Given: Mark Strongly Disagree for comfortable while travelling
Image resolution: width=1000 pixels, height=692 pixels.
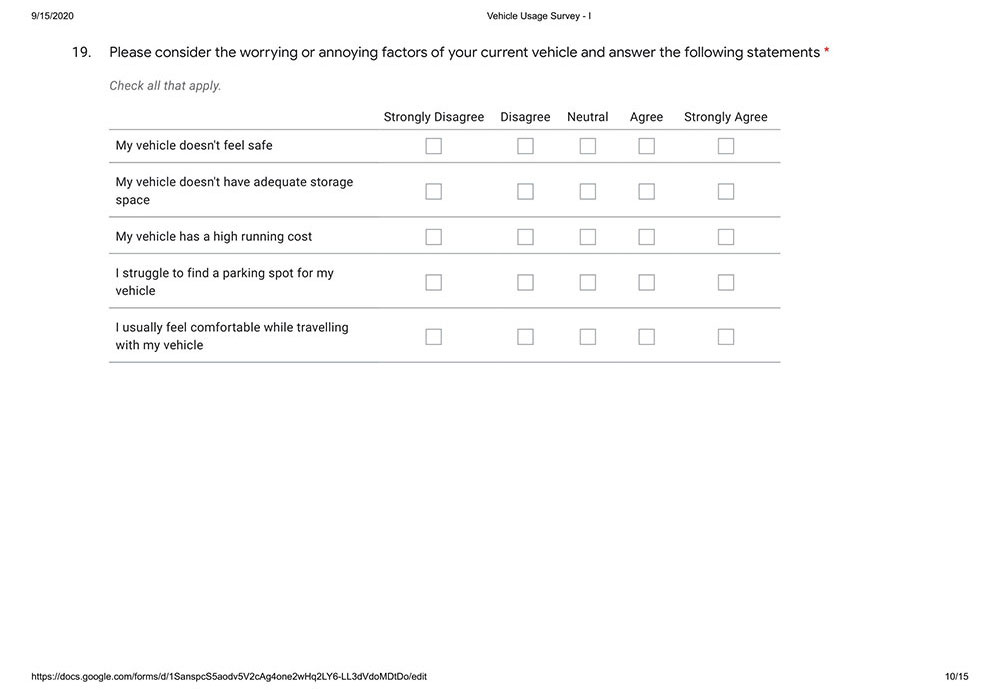Looking at the screenshot, I should tap(433, 337).
